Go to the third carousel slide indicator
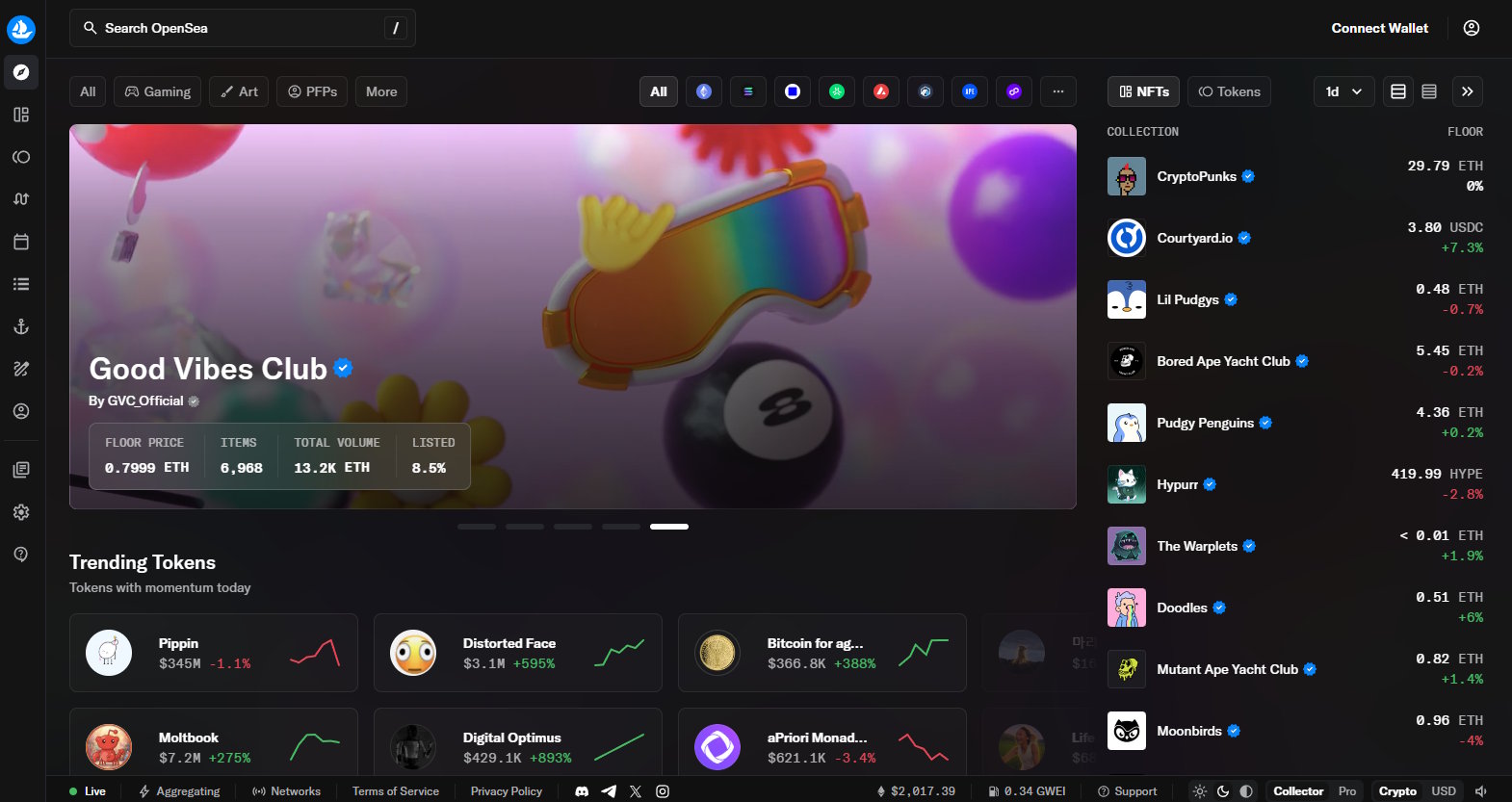1512x802 pixels. click(573, 527)
